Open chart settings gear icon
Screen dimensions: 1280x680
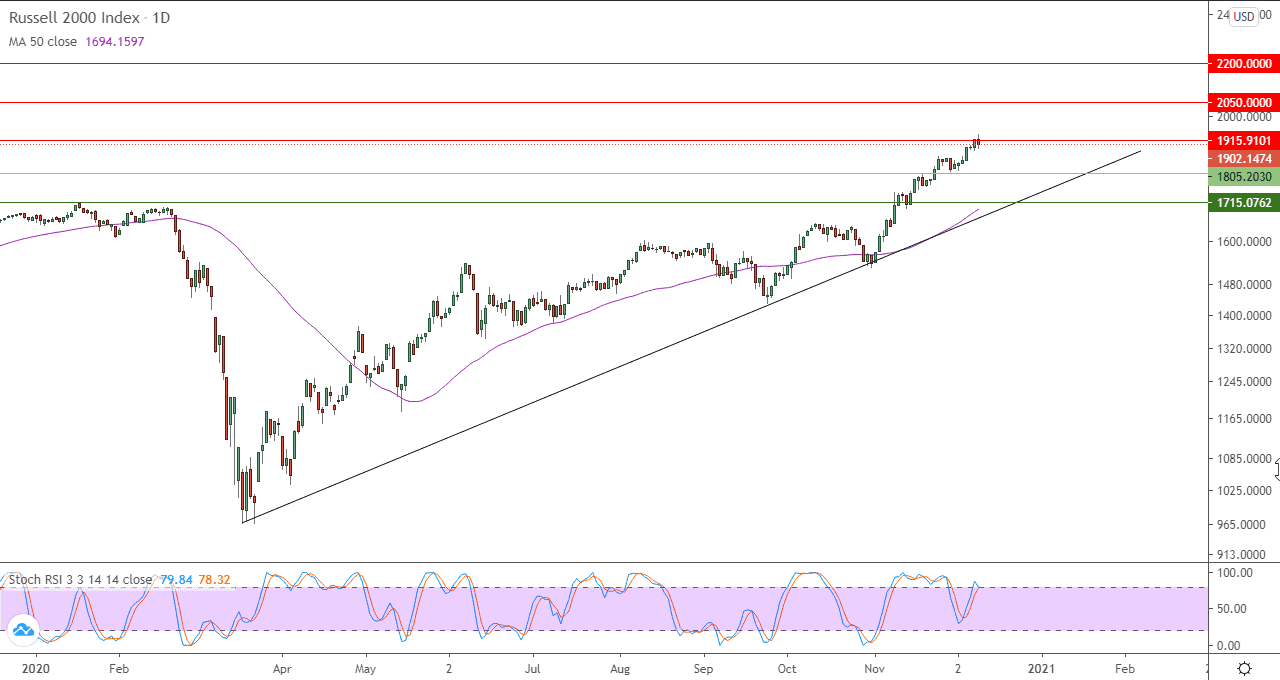coord(1244,668)
